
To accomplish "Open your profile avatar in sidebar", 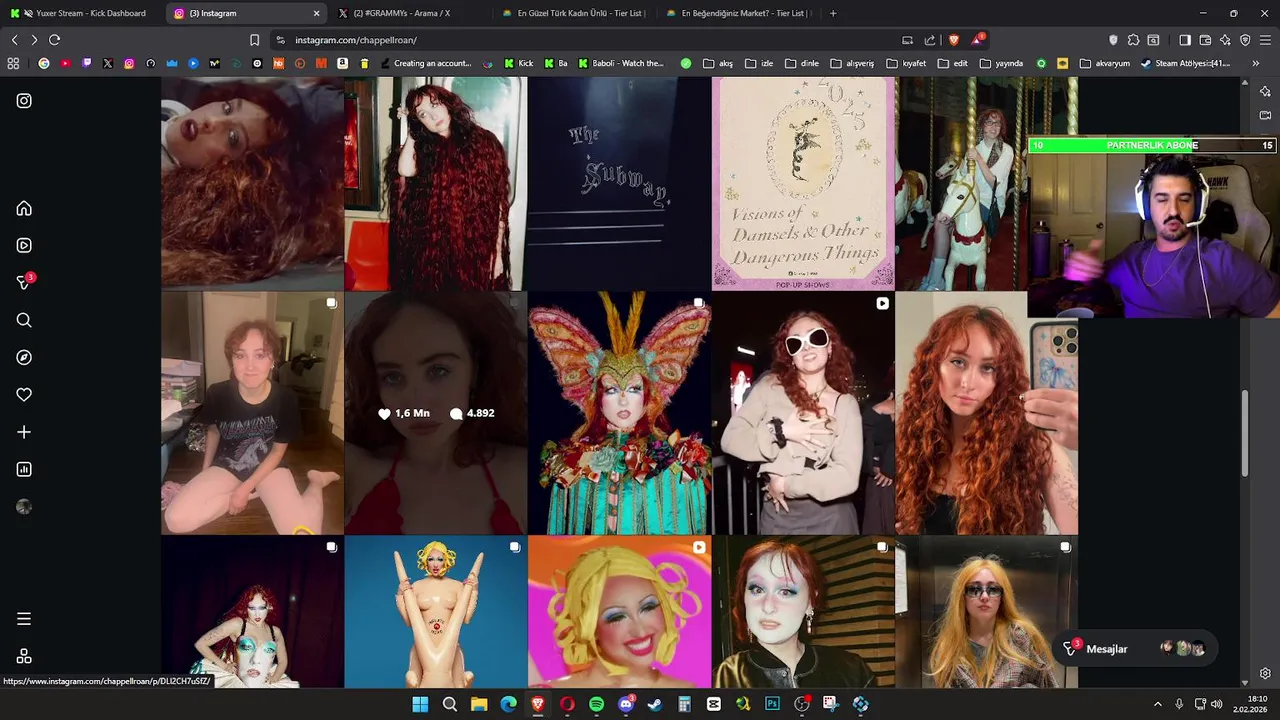I will click(x=24, y=507).
